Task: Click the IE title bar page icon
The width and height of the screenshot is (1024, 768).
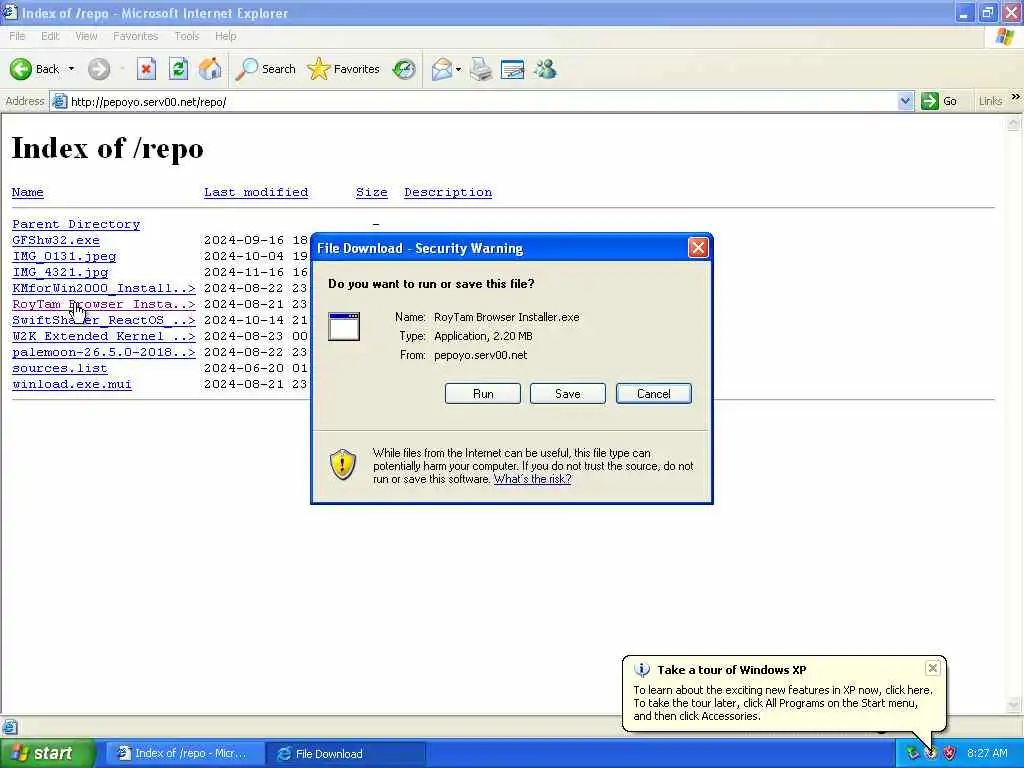Action: point(10,12)
